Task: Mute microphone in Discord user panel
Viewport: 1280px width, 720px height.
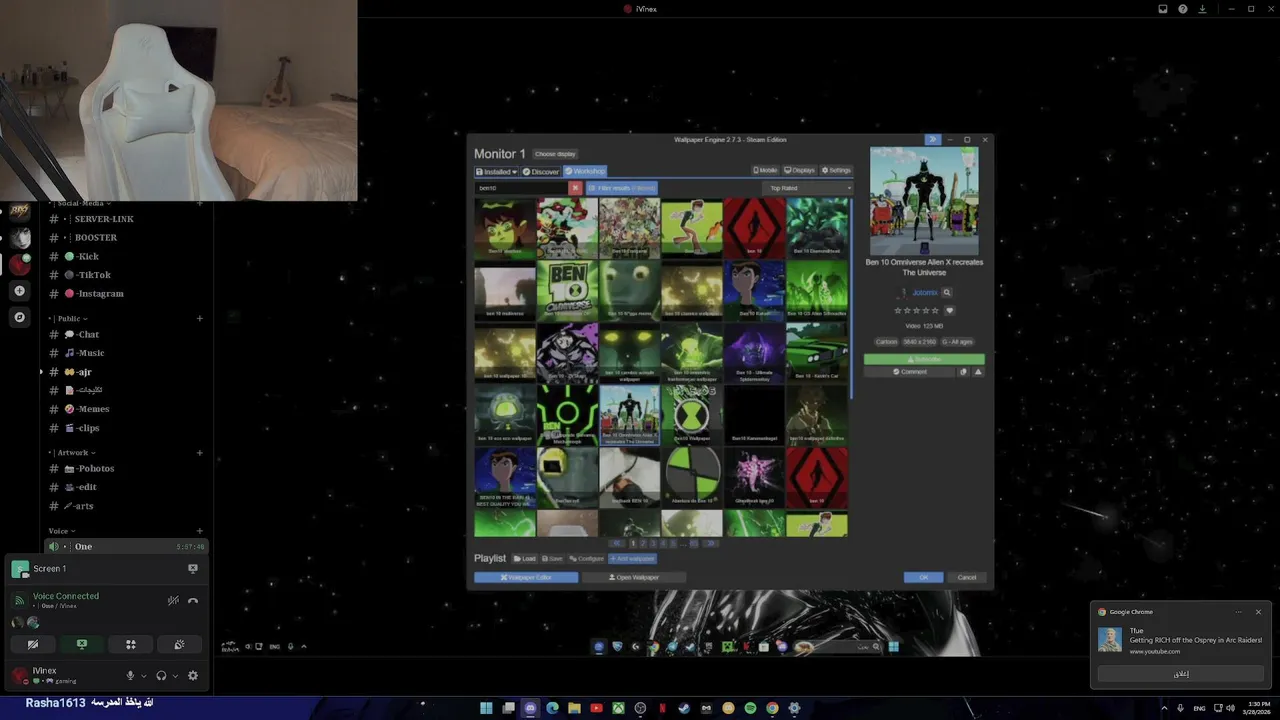Action: tap(130, 676)
